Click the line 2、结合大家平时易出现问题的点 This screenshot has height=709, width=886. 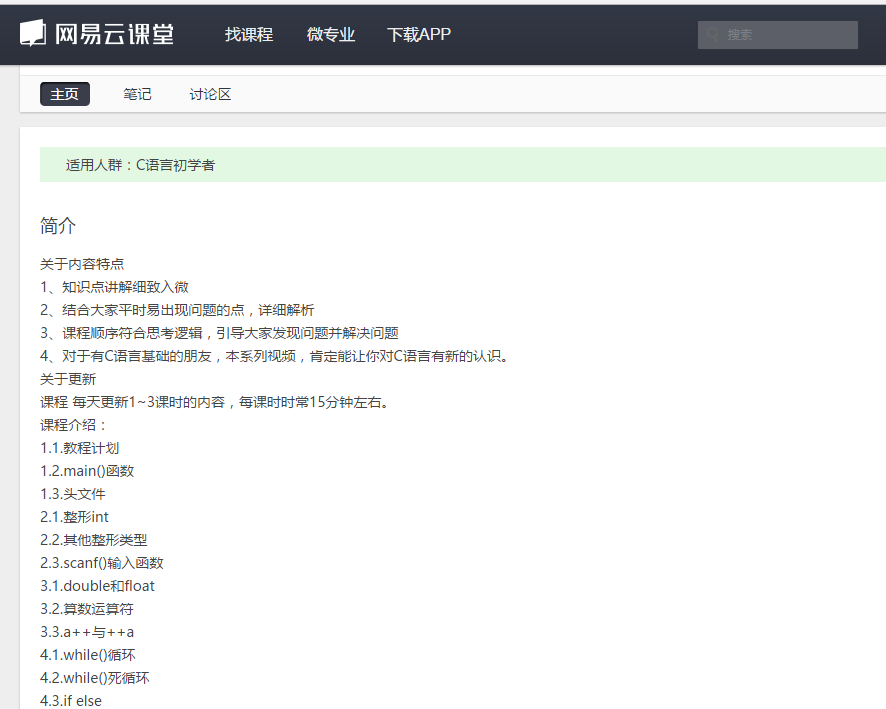[177, 310]
